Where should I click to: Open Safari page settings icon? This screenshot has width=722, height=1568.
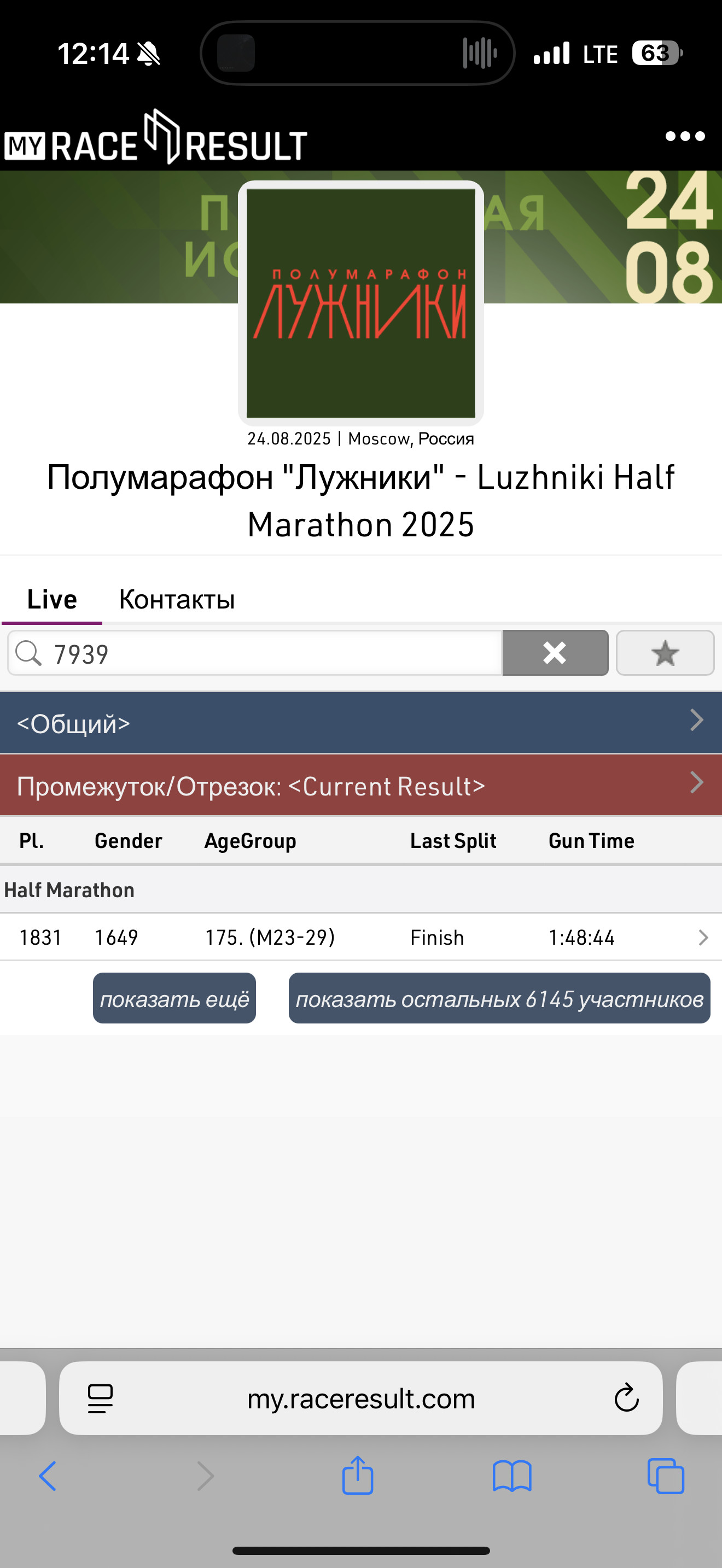101,1398
